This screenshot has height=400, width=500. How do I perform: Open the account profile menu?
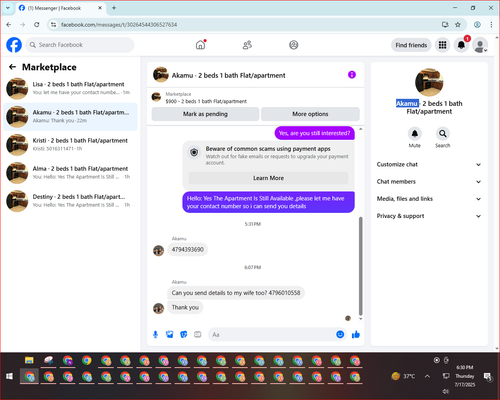tap(480, 45)
